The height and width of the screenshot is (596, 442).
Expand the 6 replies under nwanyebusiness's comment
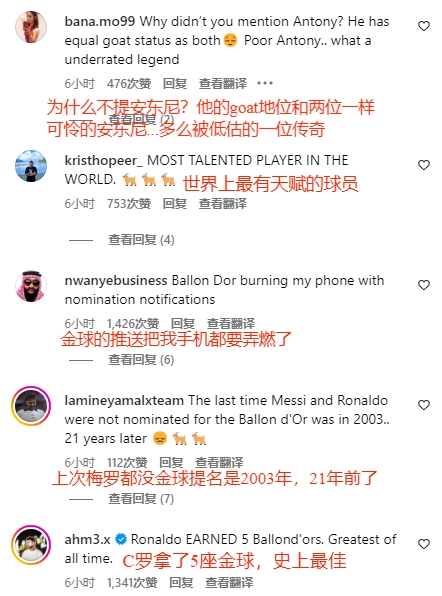click(x=141, y=360)
